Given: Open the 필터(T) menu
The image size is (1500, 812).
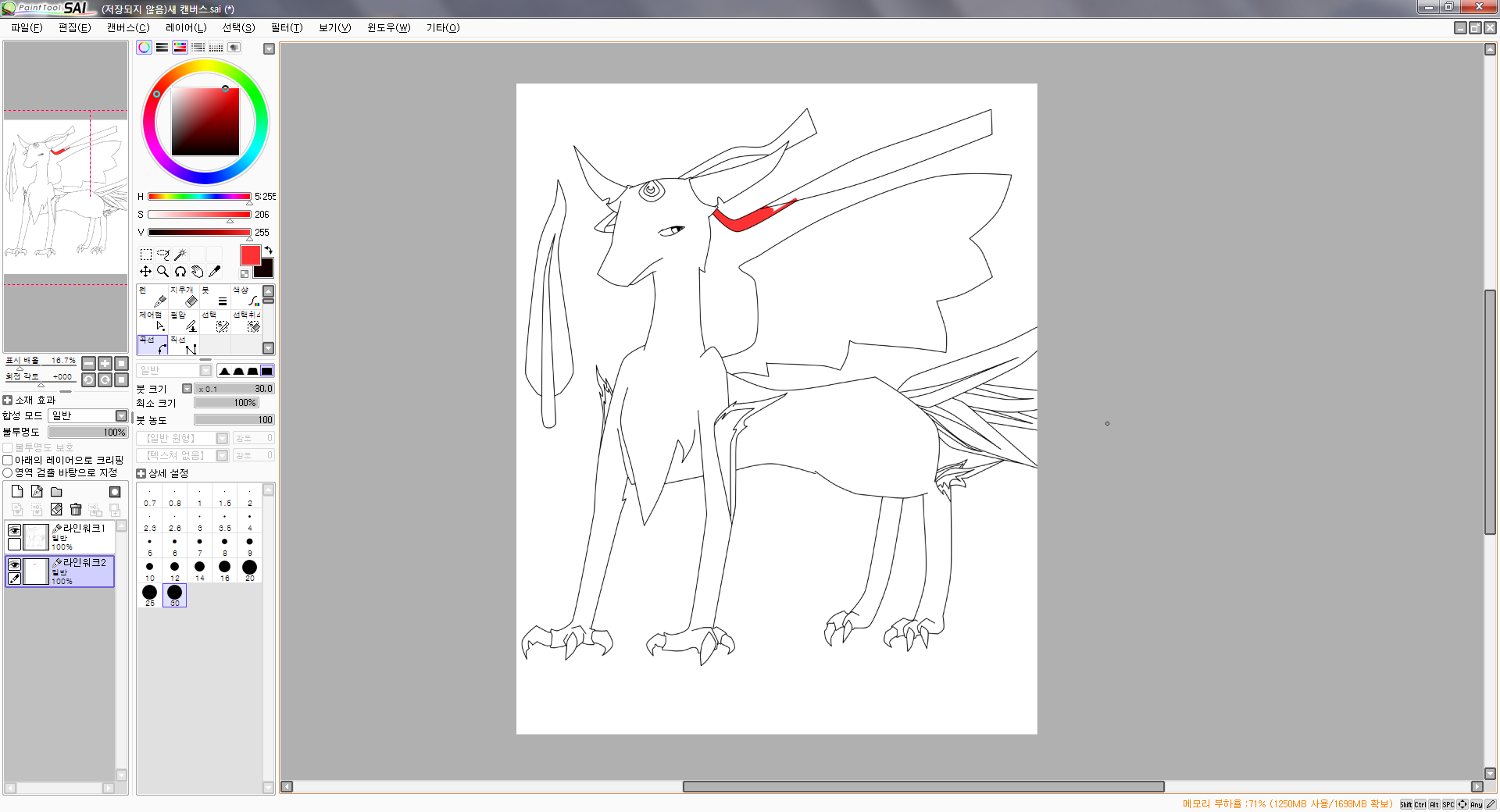Looking at the screenshot, I should (x=286, y=28).
